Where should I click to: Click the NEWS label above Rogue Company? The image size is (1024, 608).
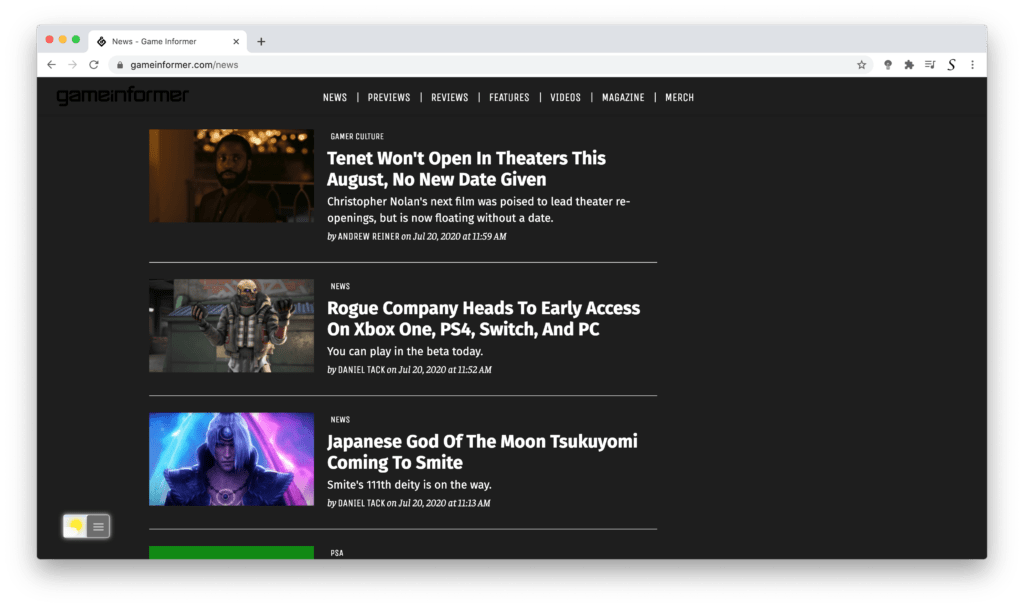tap(340, 286)
